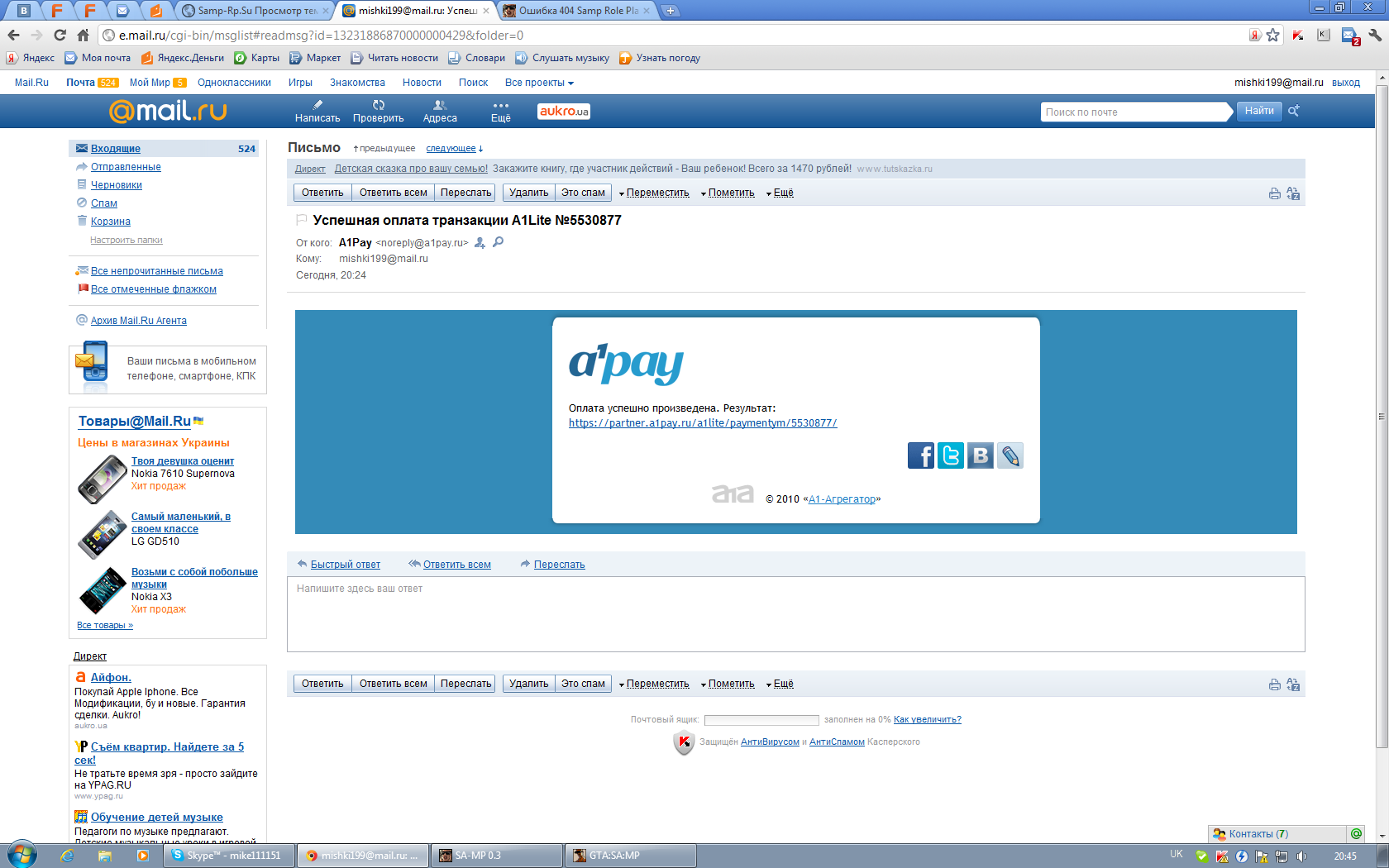This screenshot has width=1389, height=868.
Task: Open Все проекты dropdown menu
Action: click(x=539, y=83)
